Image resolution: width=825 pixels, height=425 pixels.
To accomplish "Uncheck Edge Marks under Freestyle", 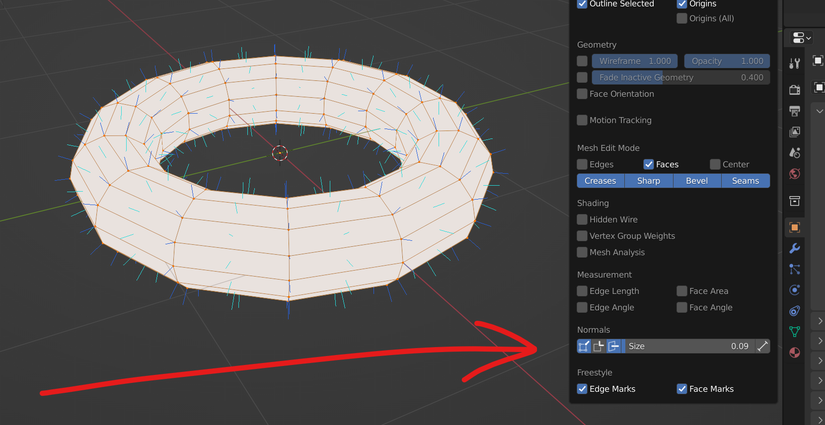I will click(x=583, y=389).
